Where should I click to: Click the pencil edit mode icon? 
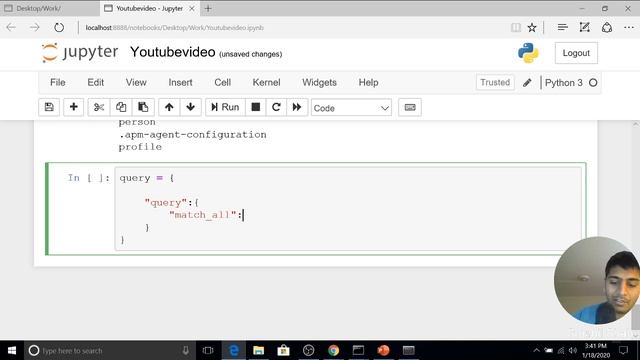(x=527, y=83)
